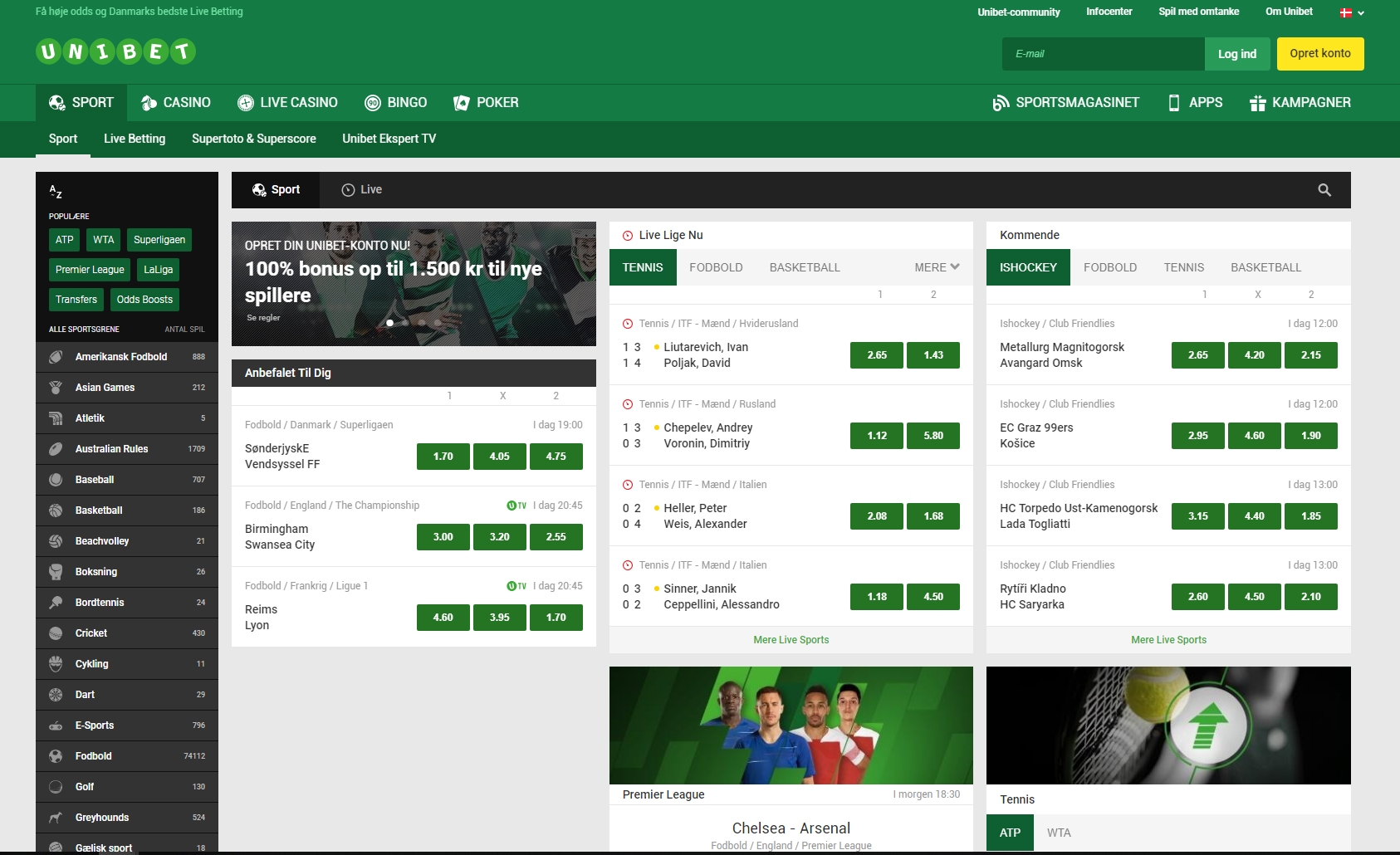Toggle the Odds Boosts filter chip
The image size is (1400, 855).
click(x=144, y=299)
